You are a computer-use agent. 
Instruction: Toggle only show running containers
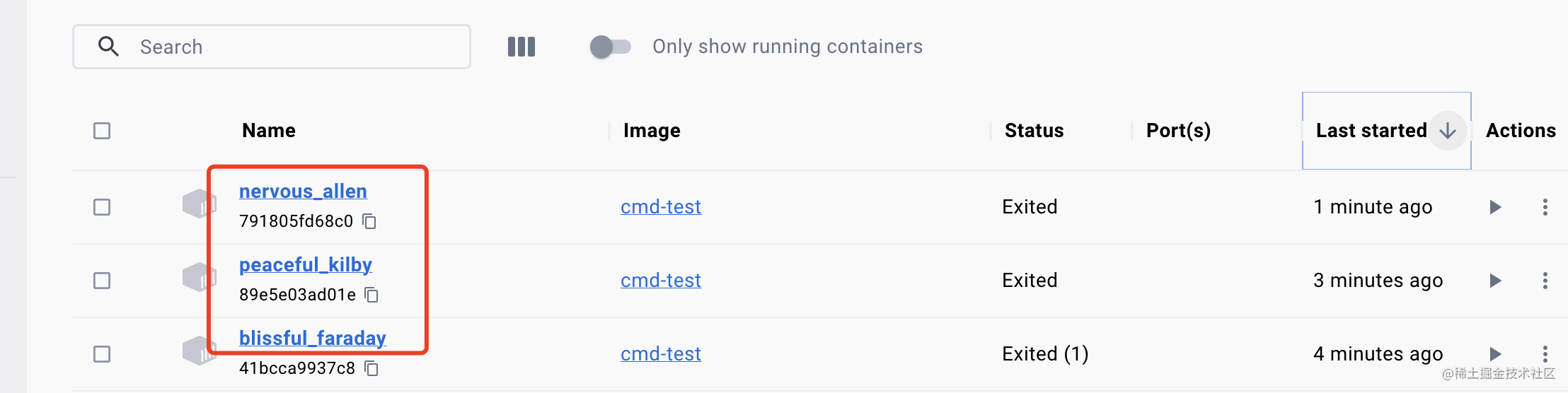point(610,47)
